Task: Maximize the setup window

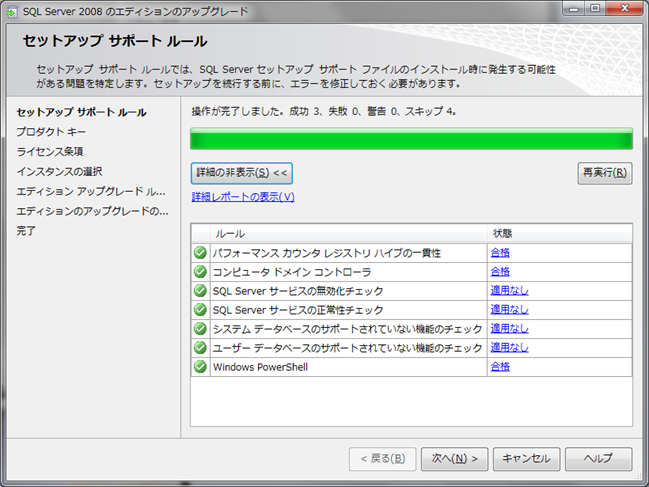Action: pyautogui.click(x=595, y=9)
